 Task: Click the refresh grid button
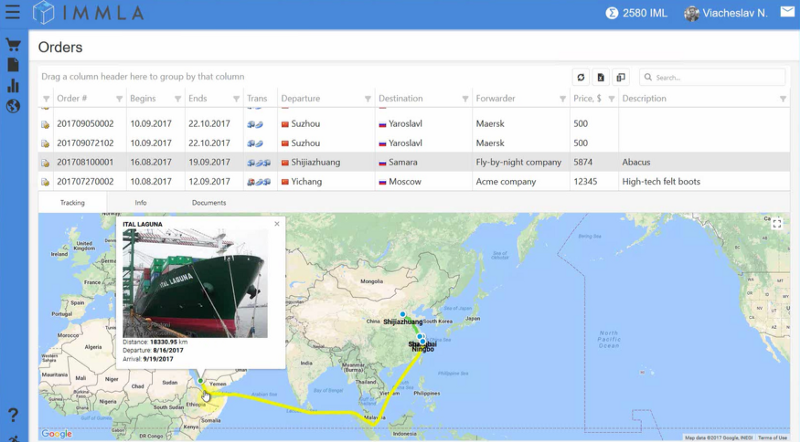(x=581, y=77)
